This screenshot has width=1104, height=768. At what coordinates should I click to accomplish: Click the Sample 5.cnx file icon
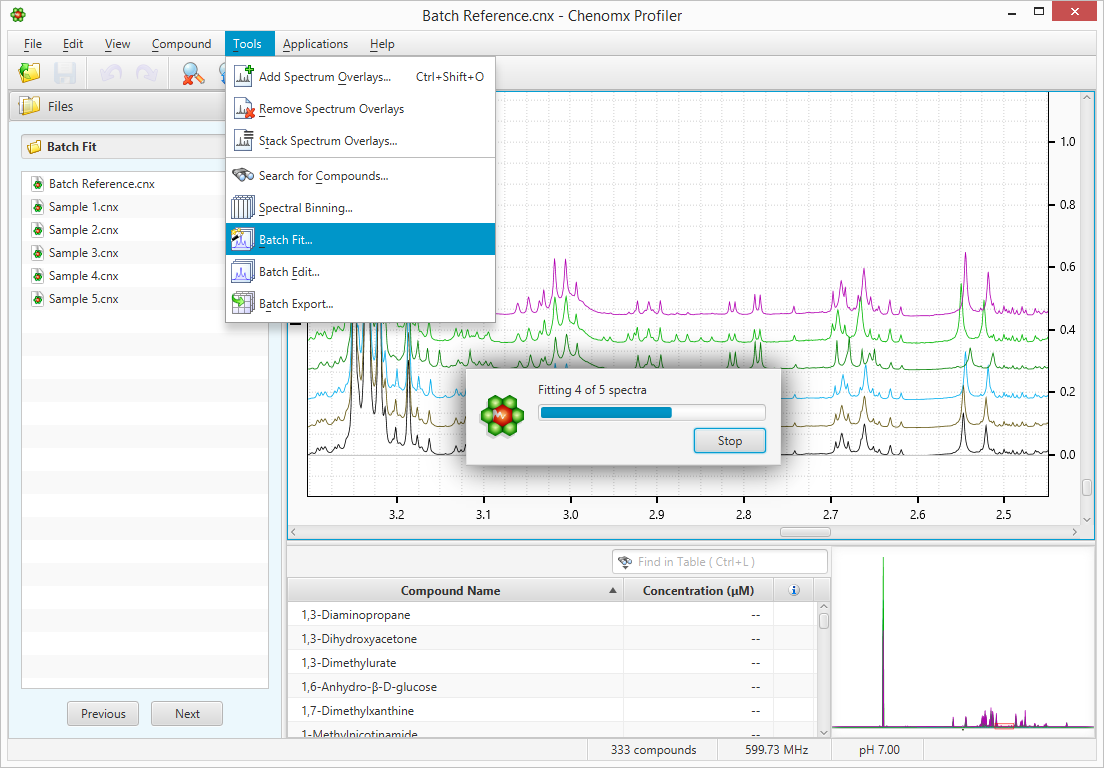(37, 299)
